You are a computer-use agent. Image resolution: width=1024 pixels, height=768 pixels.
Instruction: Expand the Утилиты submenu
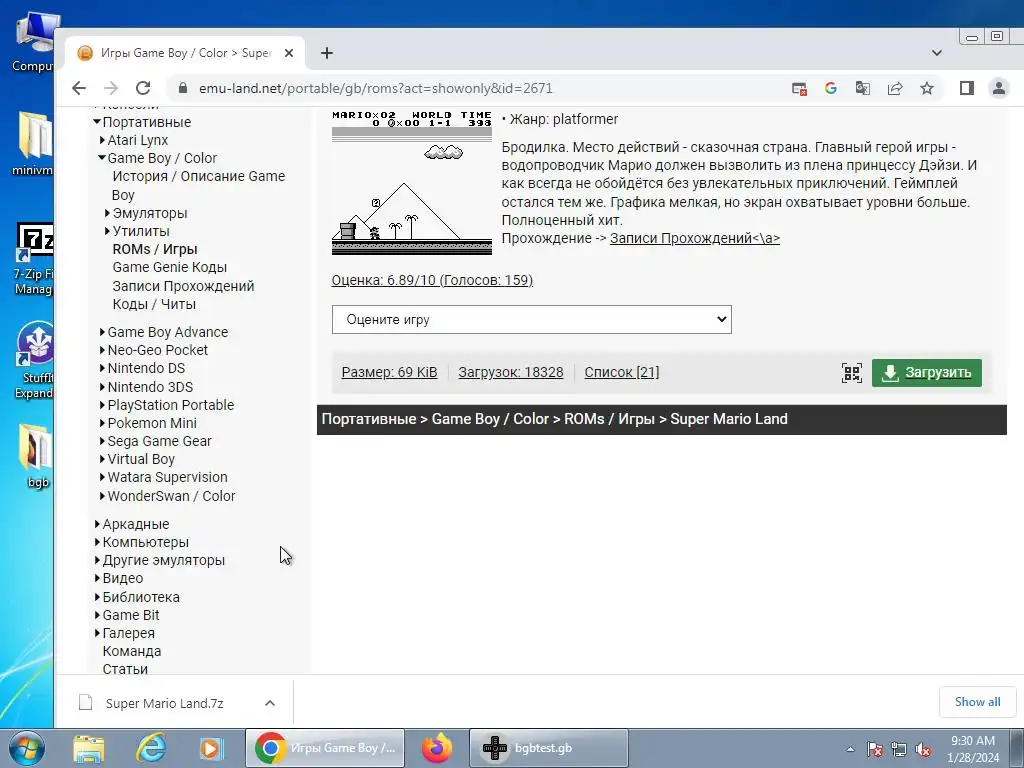tap(108, 231)
